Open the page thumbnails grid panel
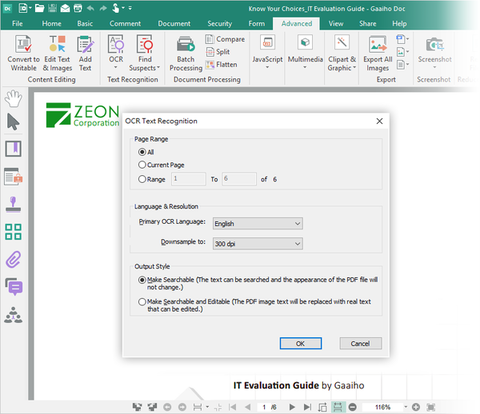Image resolution: width=480 pixels, height=414 pixels. pos(13,232)
